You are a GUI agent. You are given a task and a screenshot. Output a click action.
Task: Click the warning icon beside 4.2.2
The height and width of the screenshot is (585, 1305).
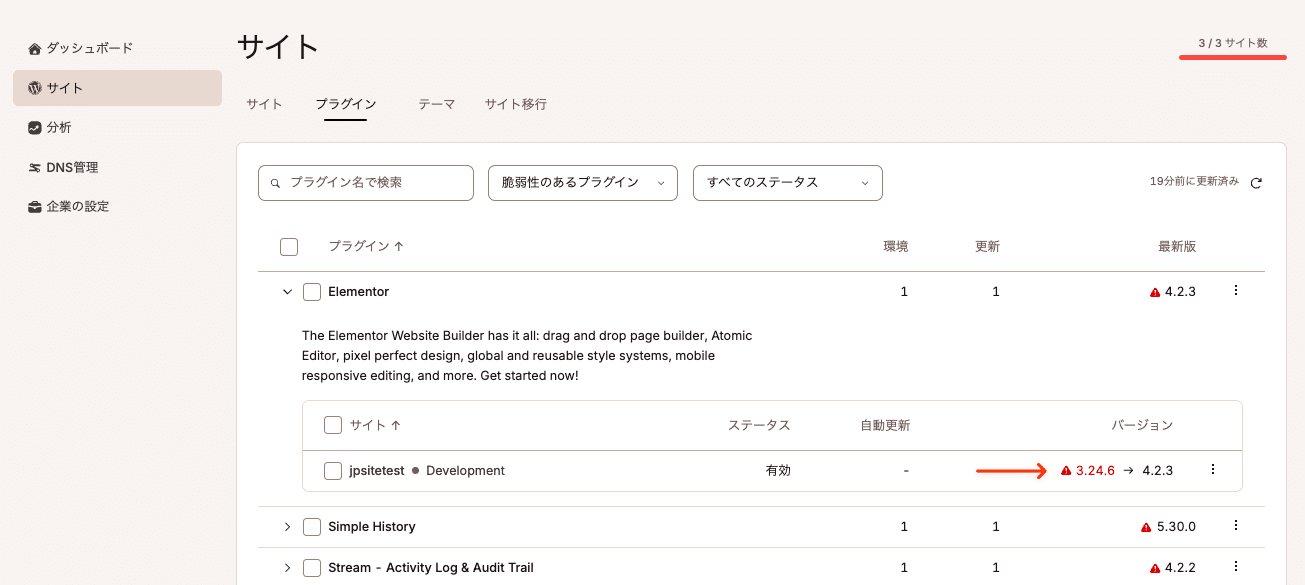point(1155,568)
